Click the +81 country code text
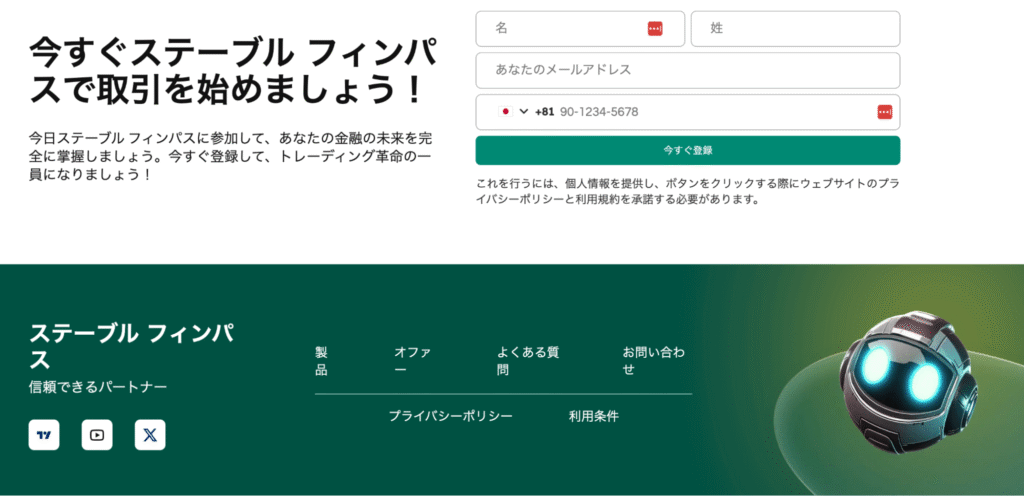The image size is (1024, 496). [x=544, y=112]
